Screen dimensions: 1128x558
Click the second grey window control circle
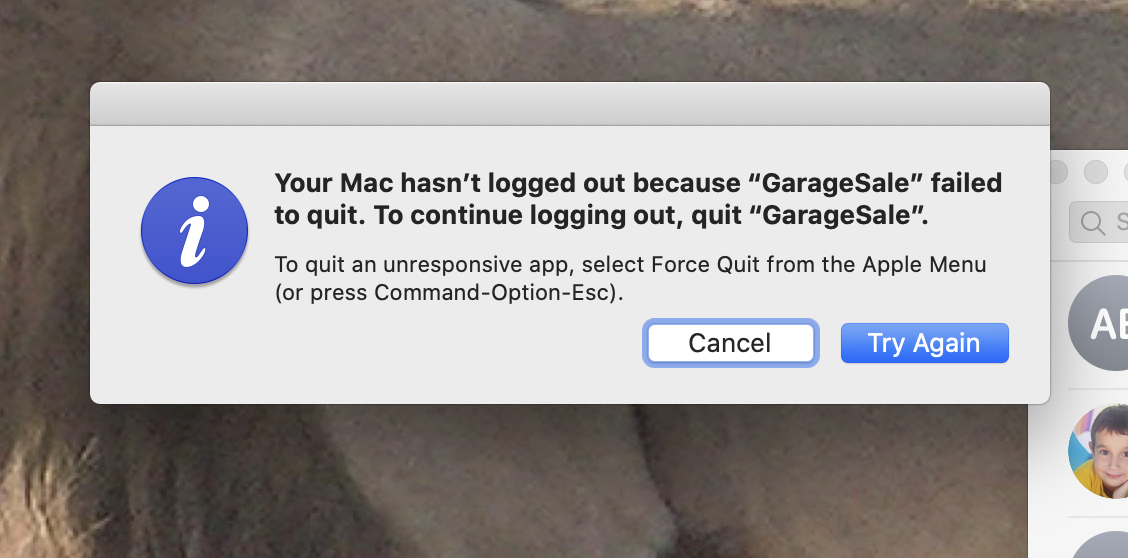1096,172
